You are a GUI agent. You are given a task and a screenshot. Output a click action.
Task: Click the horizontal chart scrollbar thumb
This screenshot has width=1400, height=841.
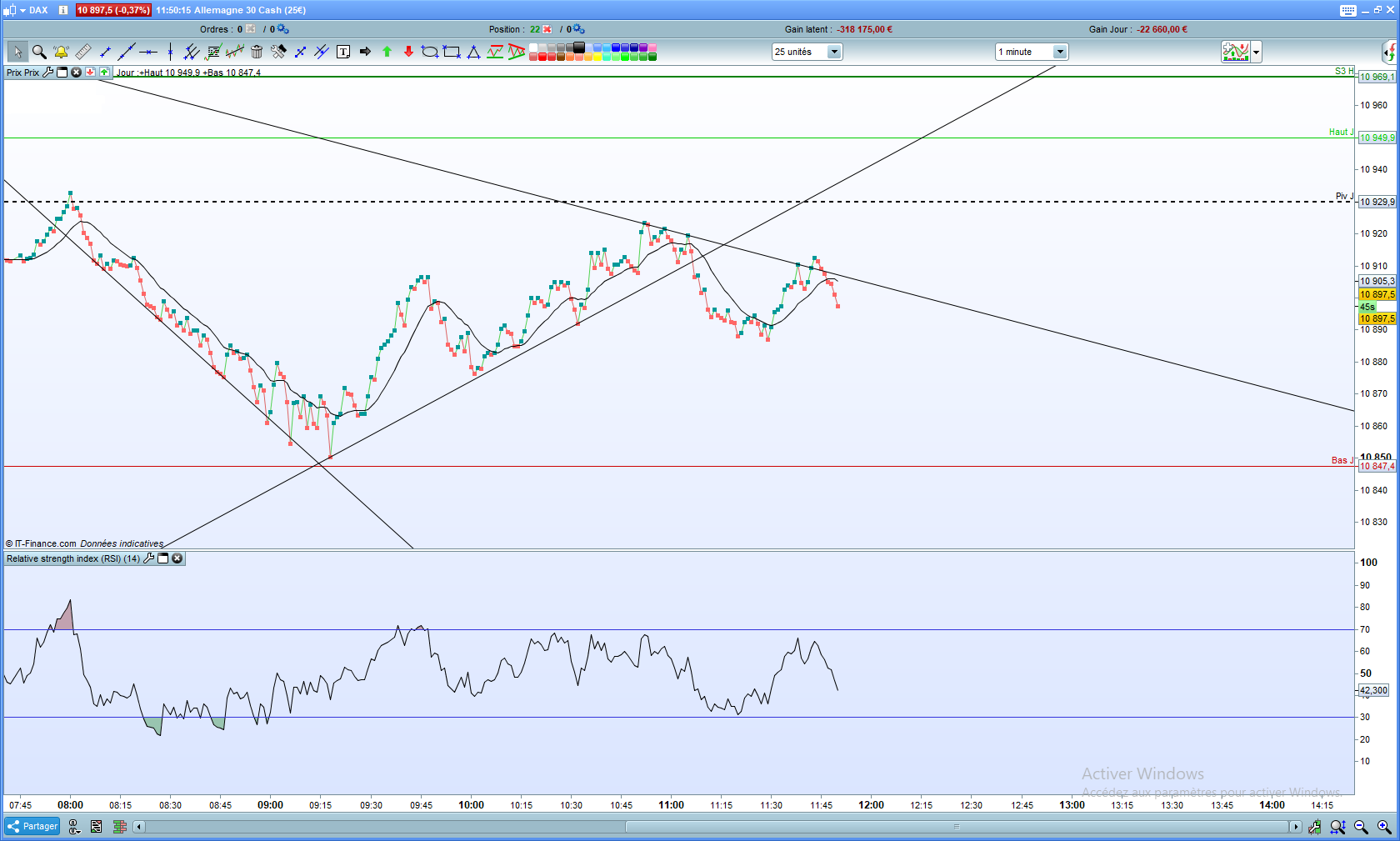[x=957, y=827]
